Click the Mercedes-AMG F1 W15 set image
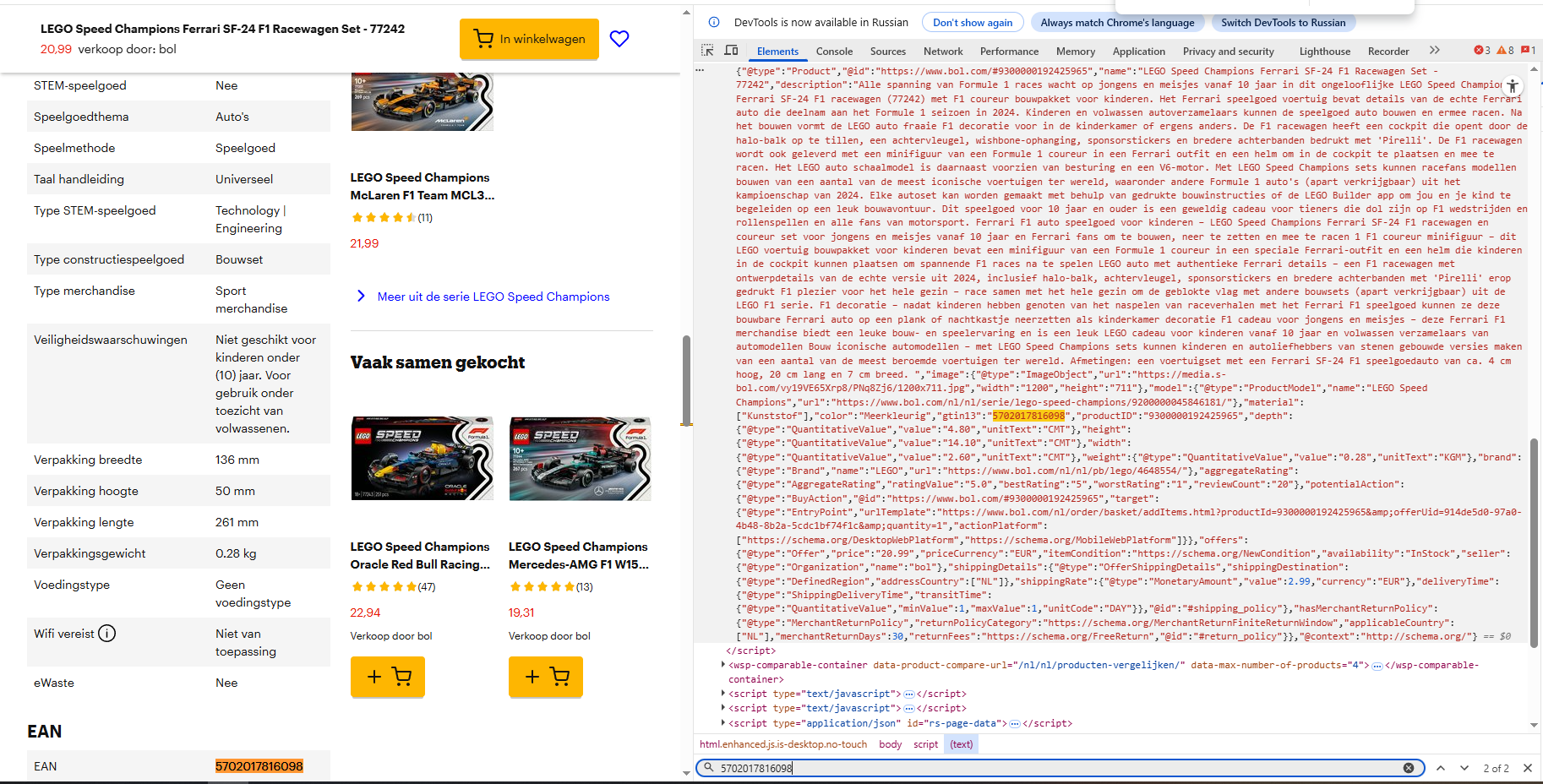The image size is (1543, 784). (580, 459)
